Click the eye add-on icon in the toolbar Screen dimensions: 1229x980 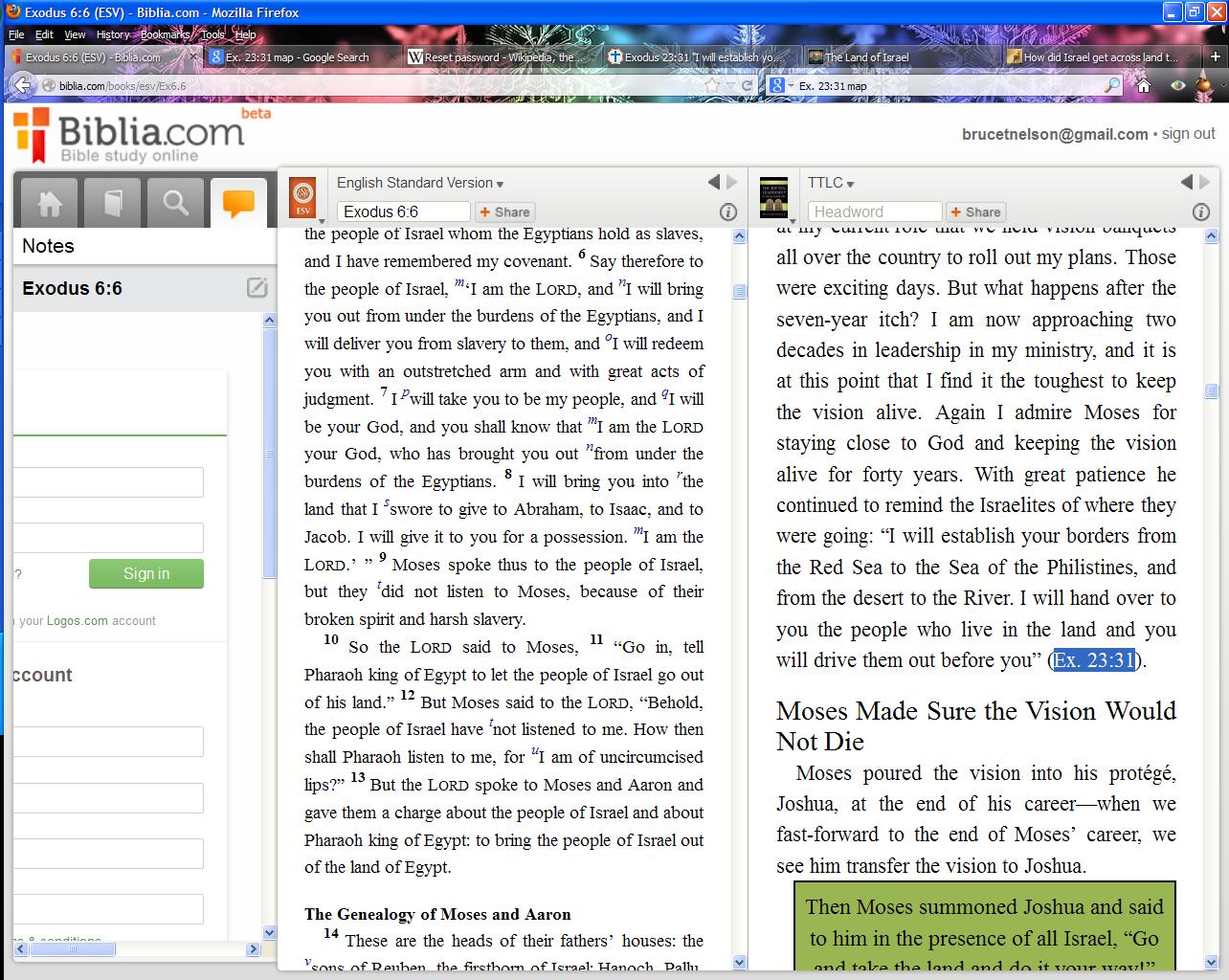1177,85
